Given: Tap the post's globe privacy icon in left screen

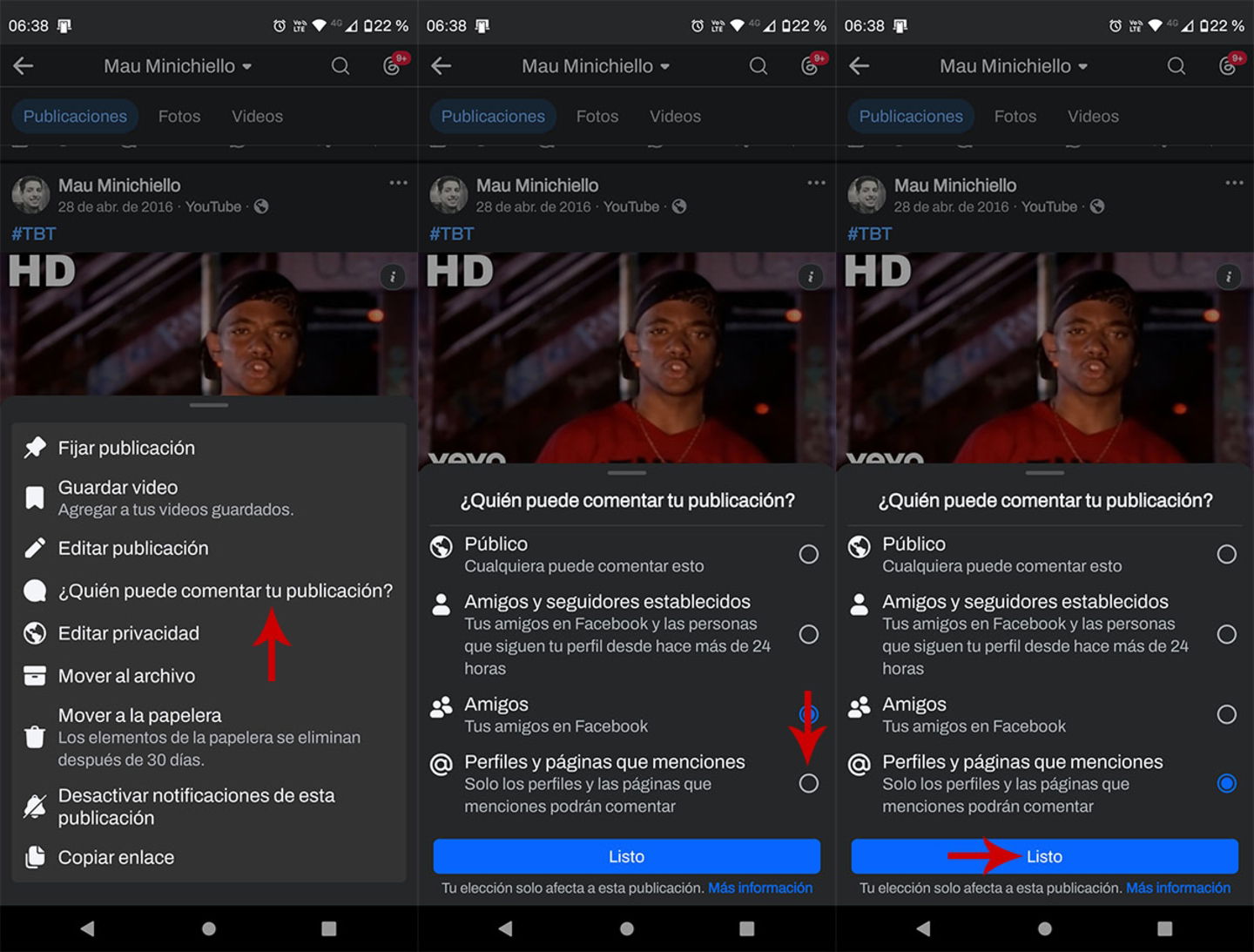Looking at the screenshot, I should (x=261, y=206).
